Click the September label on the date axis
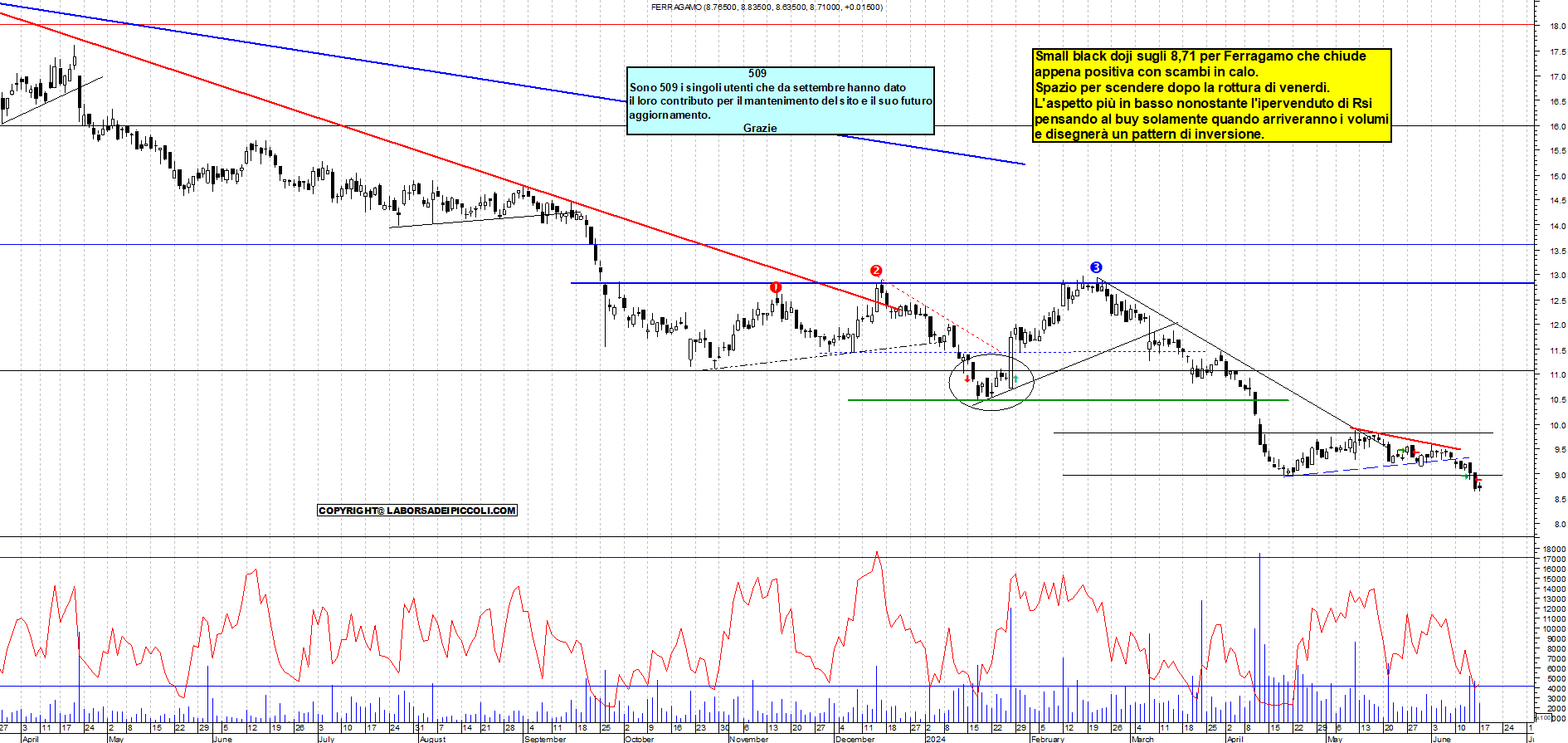This screenshot has width=1568, height=743. [x=545, y=739]
